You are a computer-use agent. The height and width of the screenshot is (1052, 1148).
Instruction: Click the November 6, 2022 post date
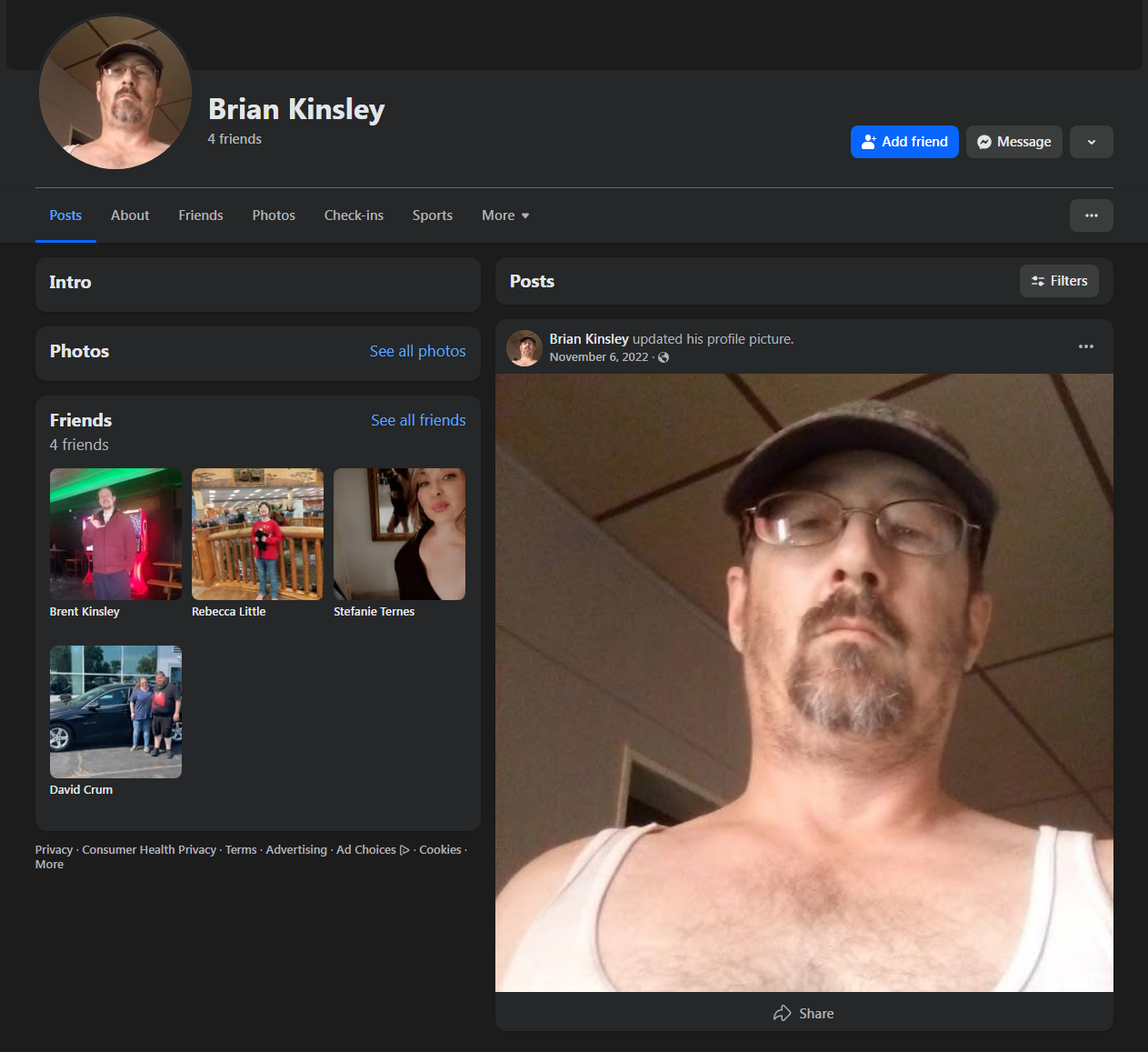(x=598, y=357)
